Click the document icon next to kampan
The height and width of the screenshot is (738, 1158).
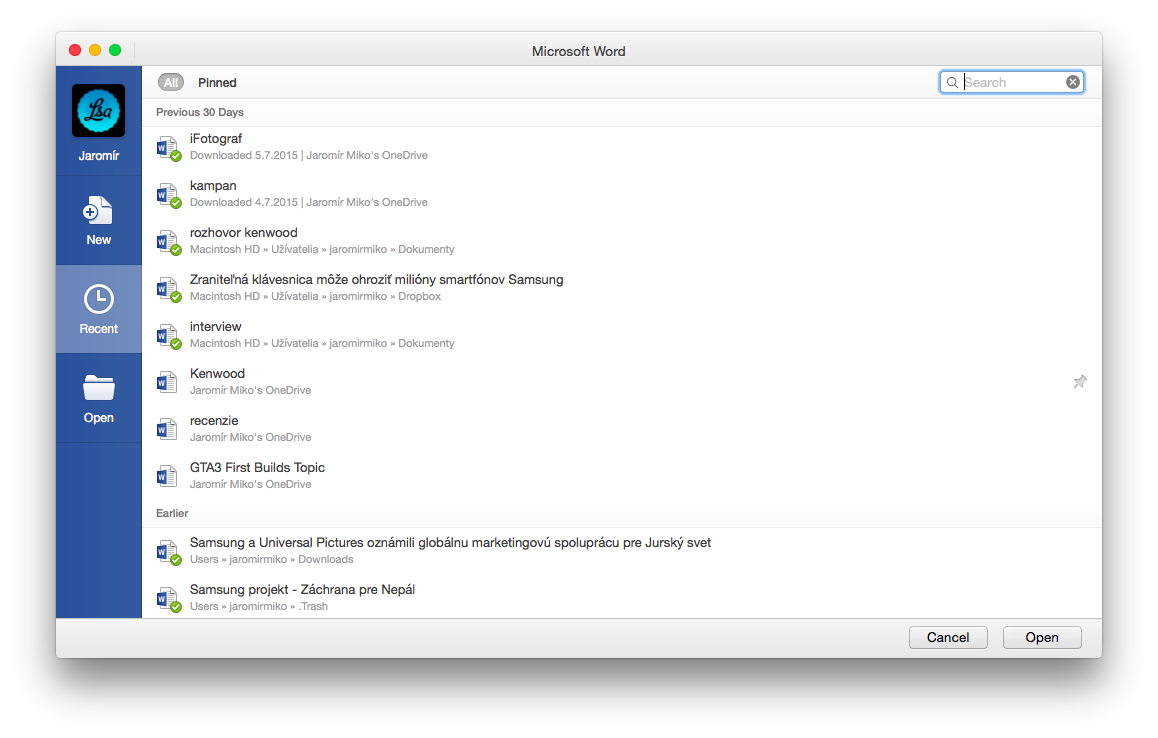tap(167, 195)
